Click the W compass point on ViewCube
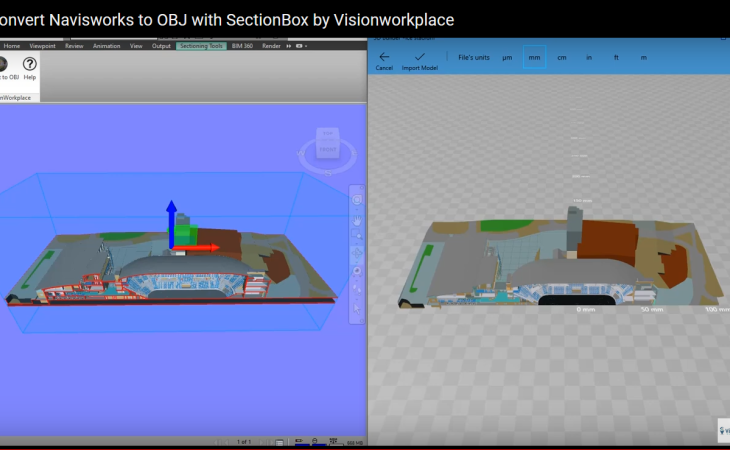This screenshot has height=450, width=730. 301,153
